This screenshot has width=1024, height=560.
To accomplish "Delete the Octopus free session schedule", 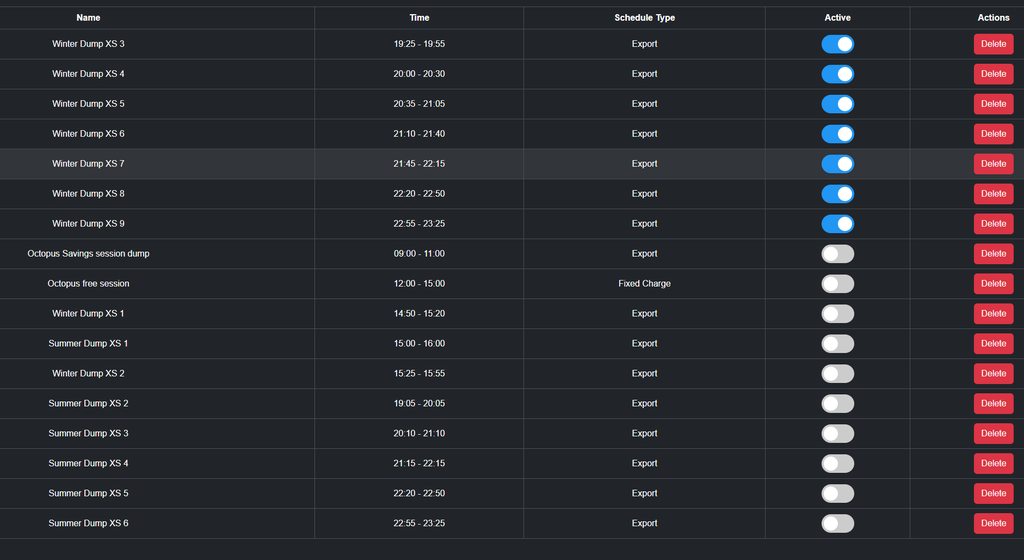I will click(x=993, y=284).
